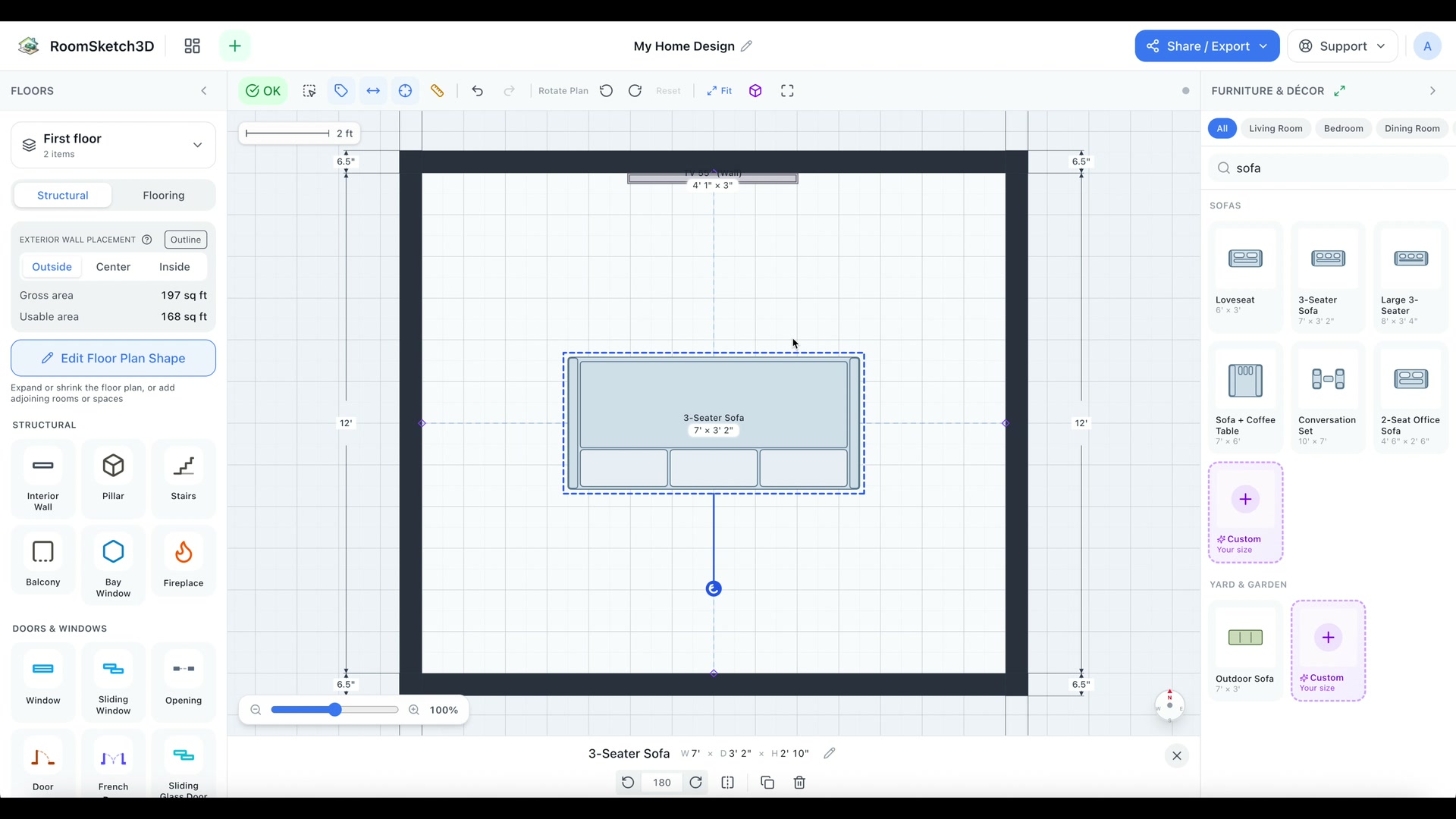Click Fit to view button
This screenshot has height=819, width=1456.
(720, 91)
